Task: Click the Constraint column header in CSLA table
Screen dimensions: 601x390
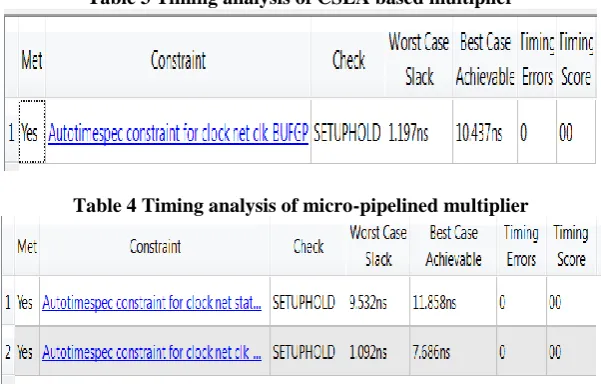Action: coord(178,61)
